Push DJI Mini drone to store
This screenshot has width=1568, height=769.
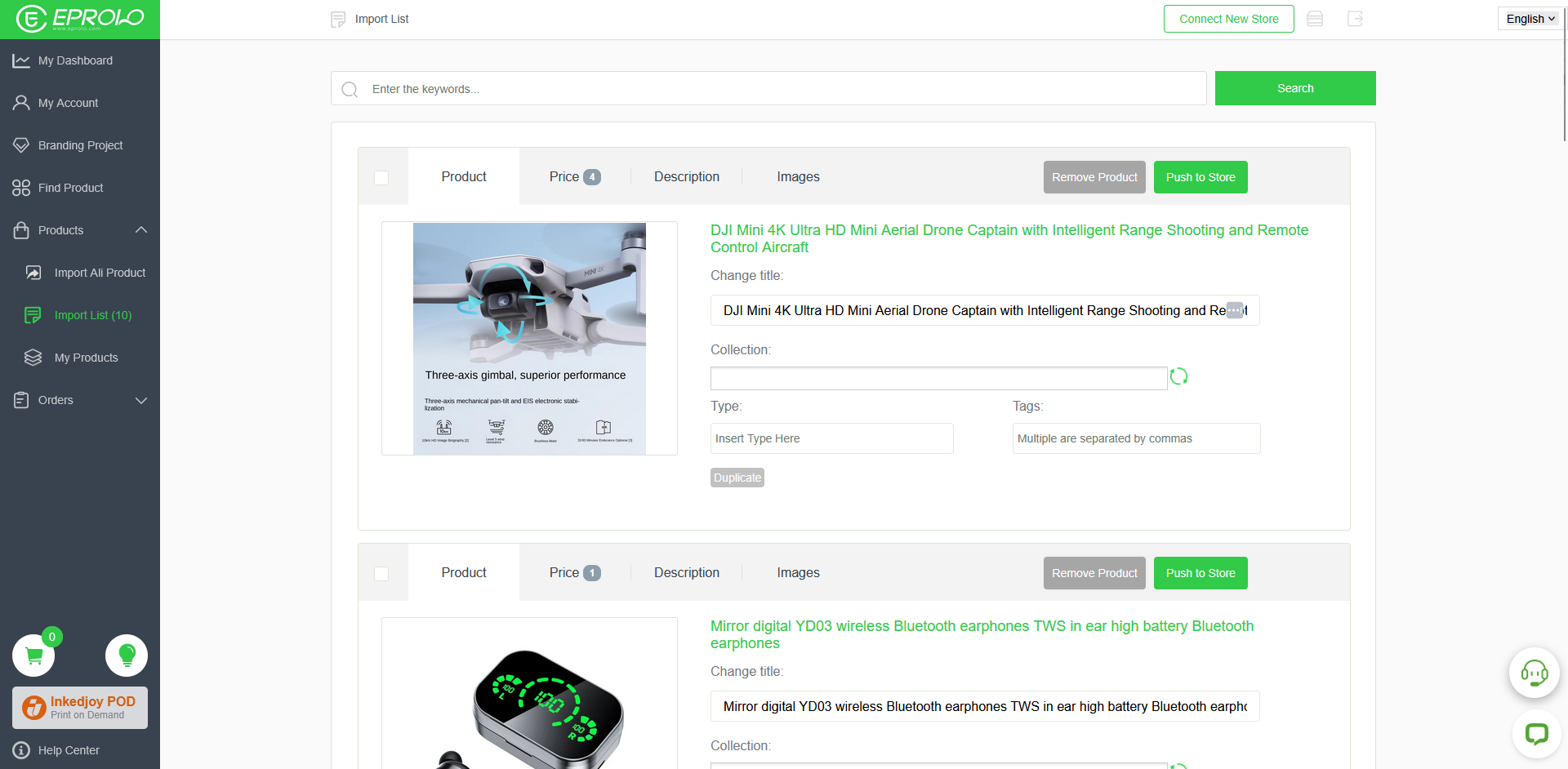1200,177
